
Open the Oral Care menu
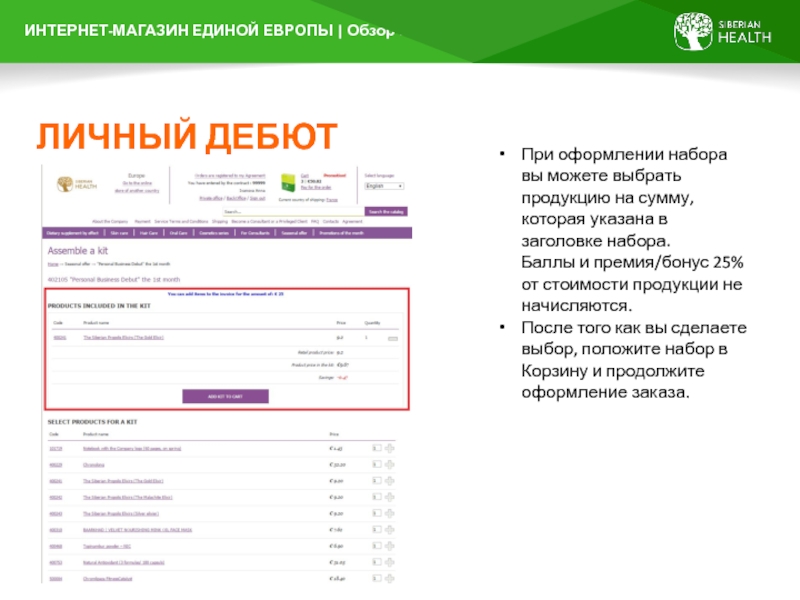tap(179, 233)
